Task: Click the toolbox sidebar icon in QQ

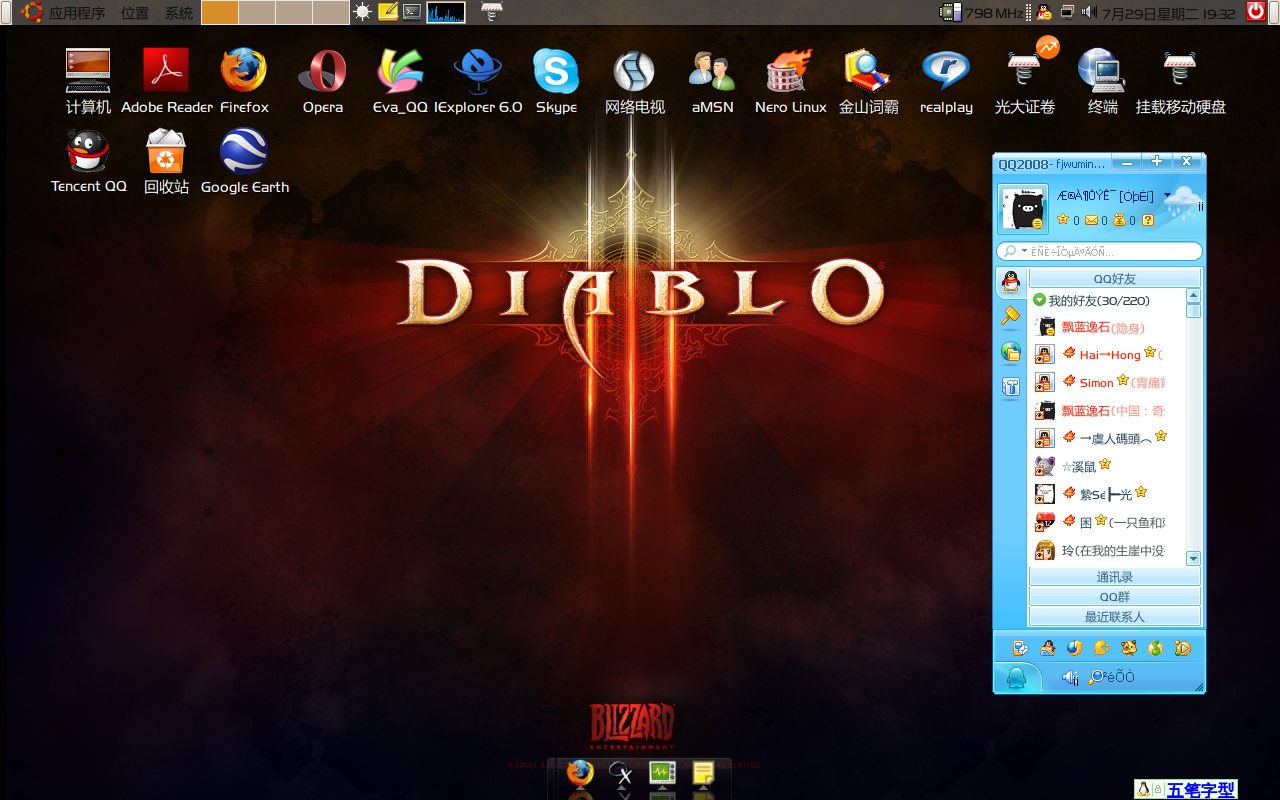Action: click(1011, 387)
